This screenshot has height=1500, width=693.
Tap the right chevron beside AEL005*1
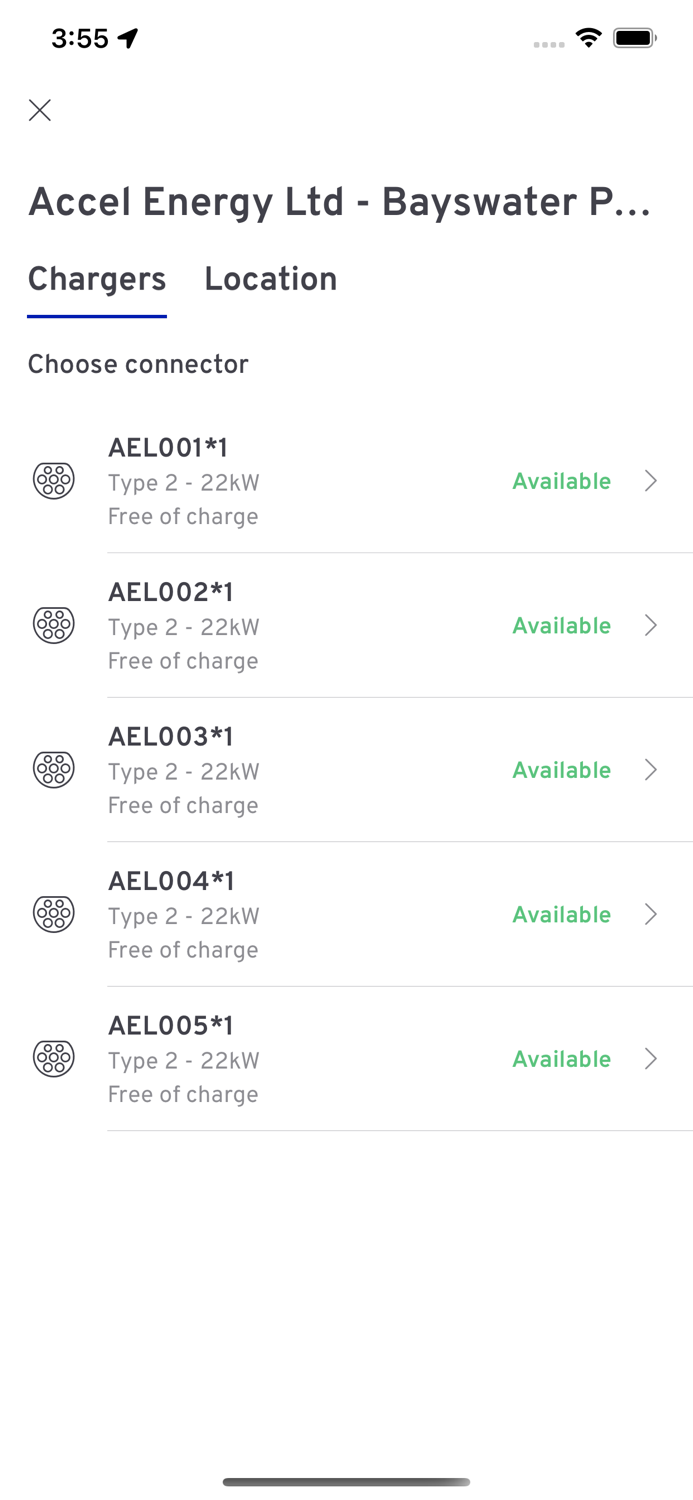coord(651,1057)
